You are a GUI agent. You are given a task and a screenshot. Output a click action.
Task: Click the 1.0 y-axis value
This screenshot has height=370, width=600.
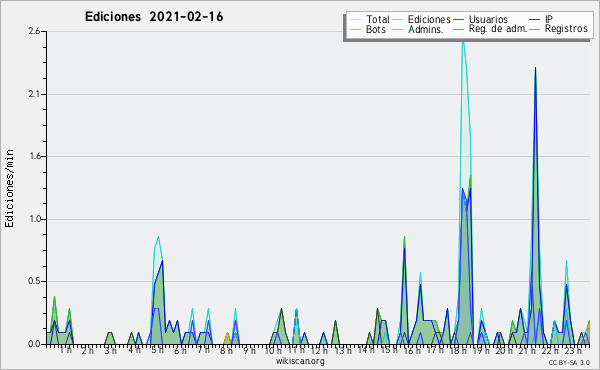point(34,219)
